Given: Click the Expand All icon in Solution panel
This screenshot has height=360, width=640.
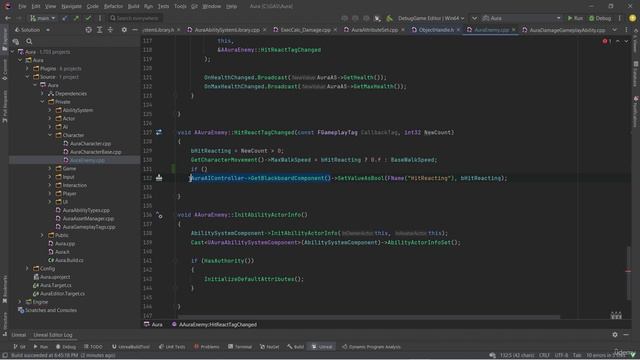Looking at the screenshot, I should click(x=100, y=30).
